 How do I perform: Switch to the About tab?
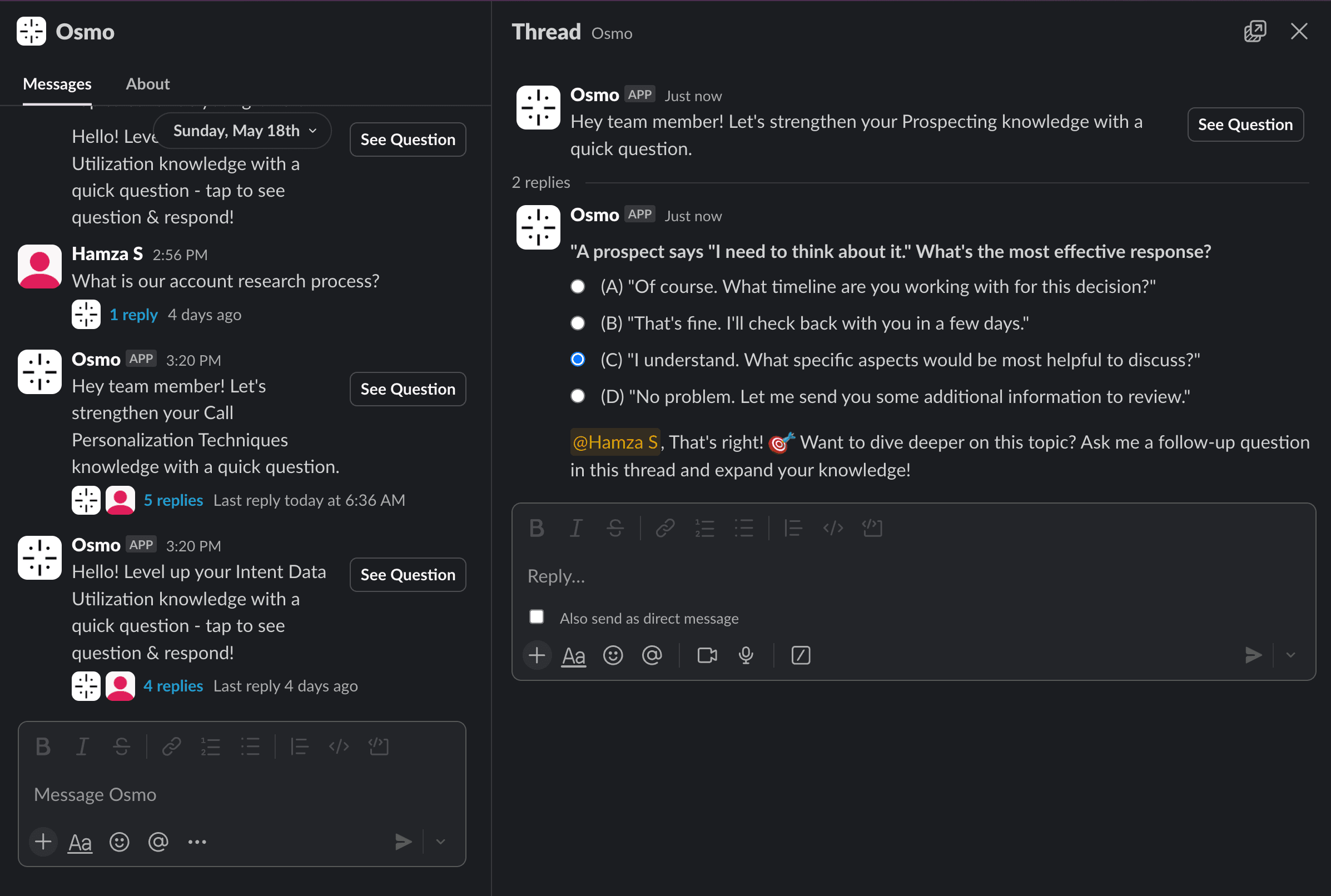(x=147, y=84)
